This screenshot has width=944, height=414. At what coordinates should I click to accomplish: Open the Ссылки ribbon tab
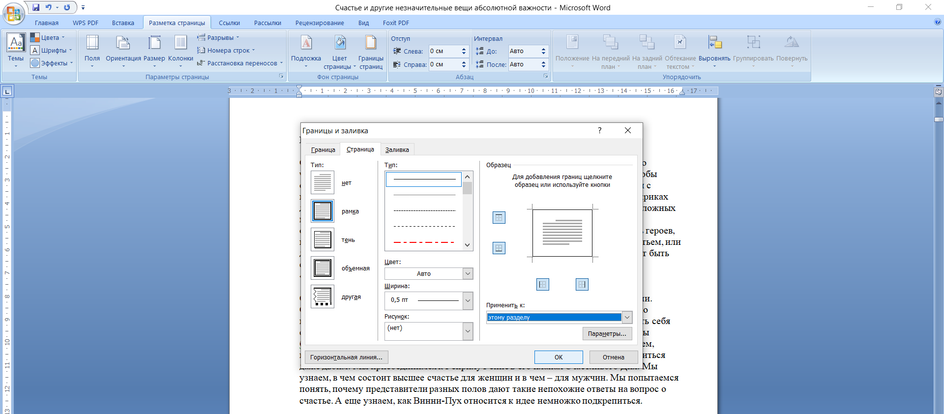pos(230,23)
